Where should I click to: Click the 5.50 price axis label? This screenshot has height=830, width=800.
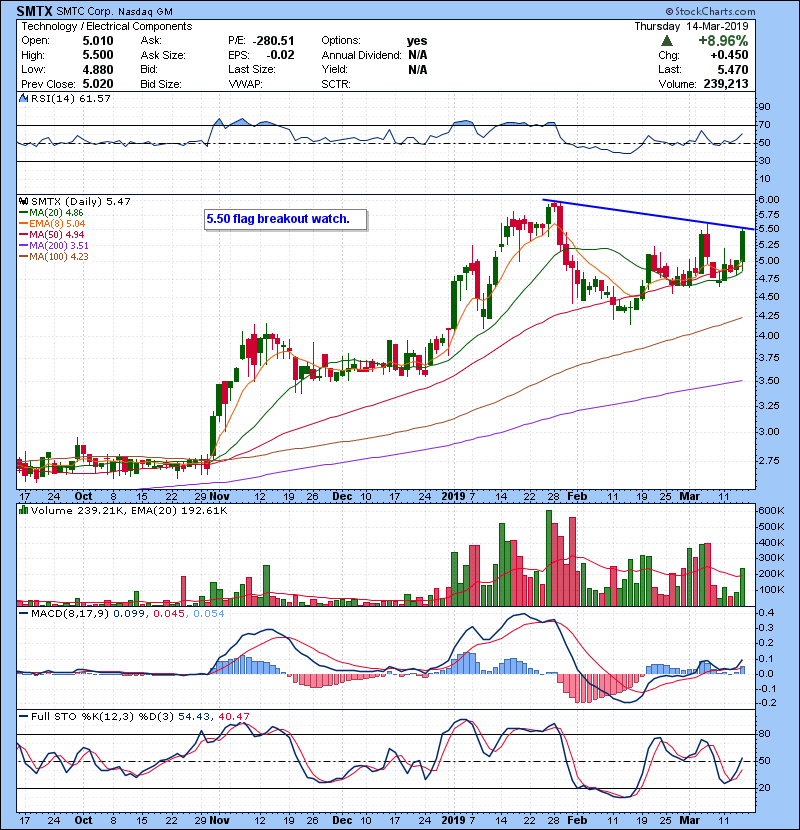769,229
